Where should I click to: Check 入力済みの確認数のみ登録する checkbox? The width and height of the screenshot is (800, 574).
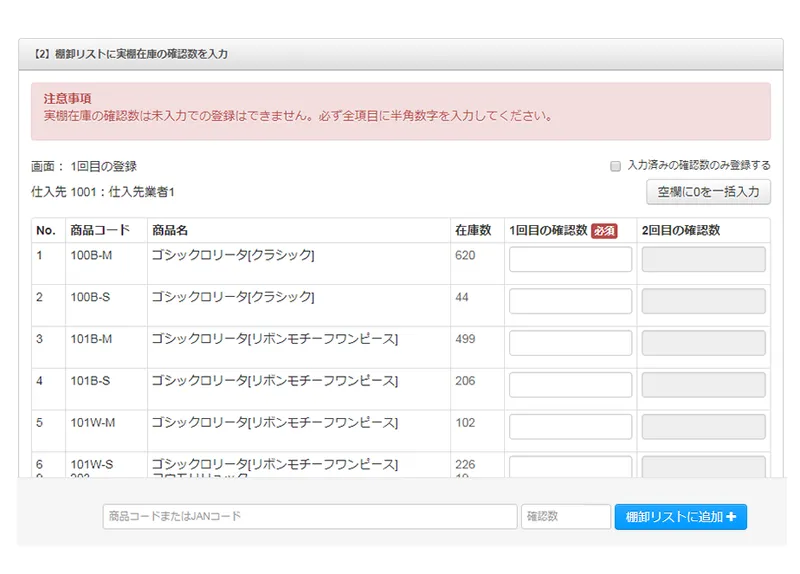click(x=615, y=166)
